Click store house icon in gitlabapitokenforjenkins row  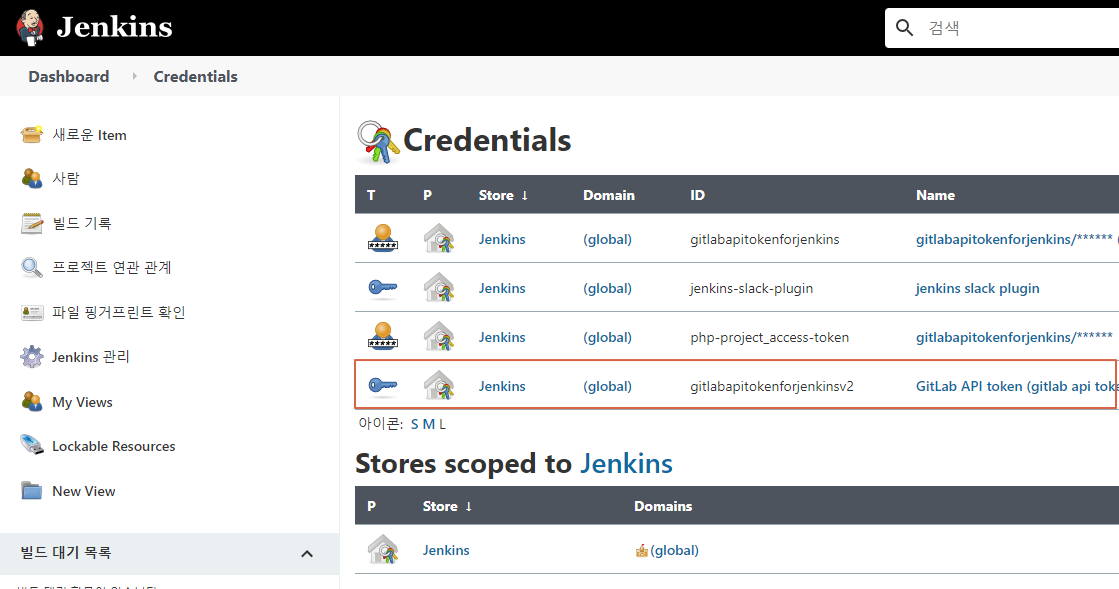[x=439, y=238]
